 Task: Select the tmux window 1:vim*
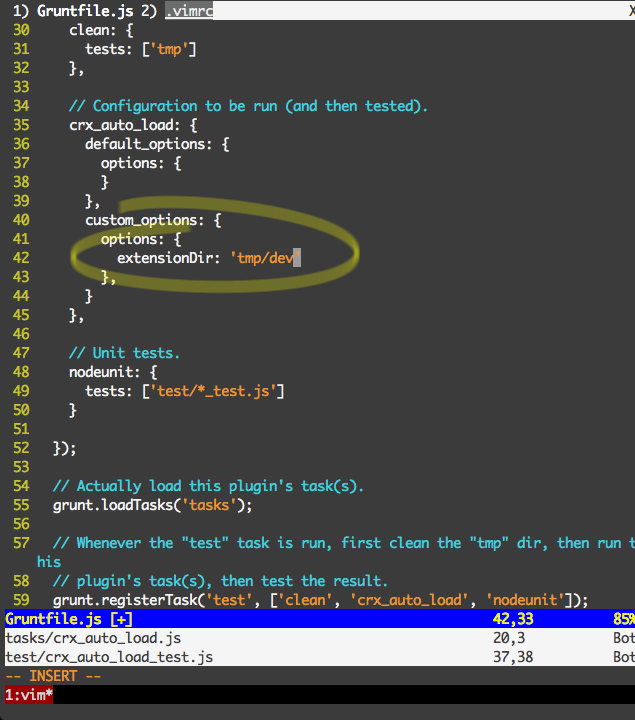(29, 695)
